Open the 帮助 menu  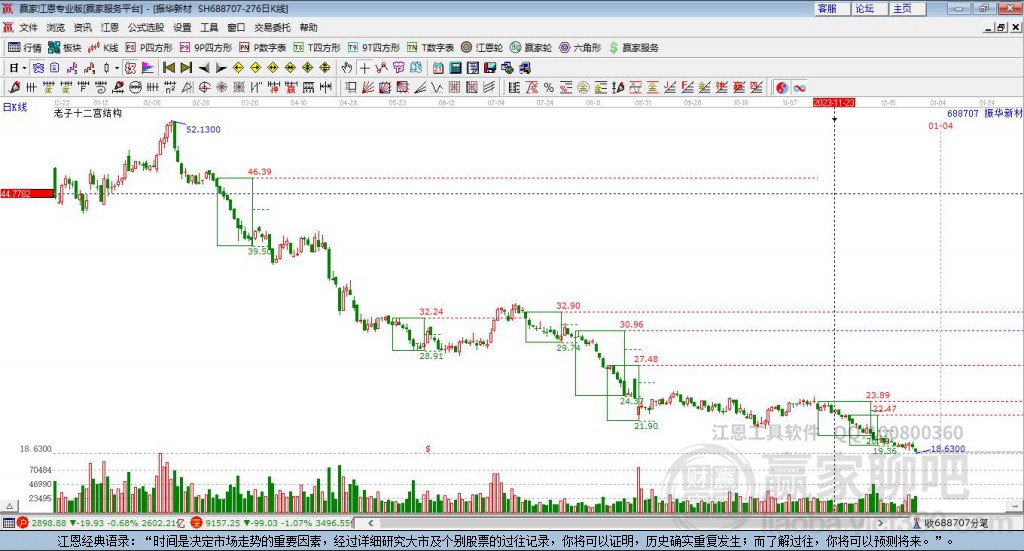pos(308,27)
